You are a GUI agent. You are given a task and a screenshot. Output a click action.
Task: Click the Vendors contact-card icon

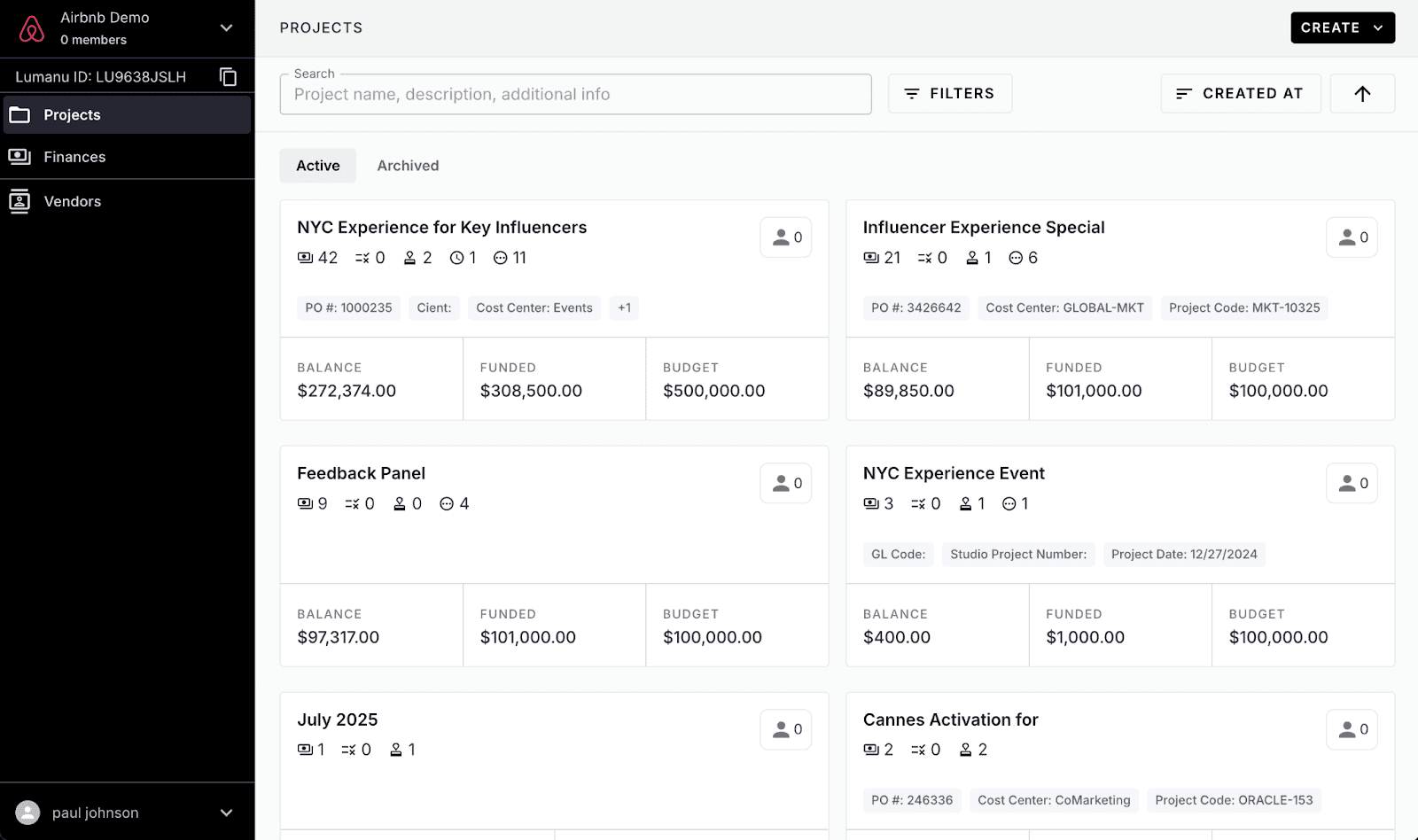coord(19,201)
